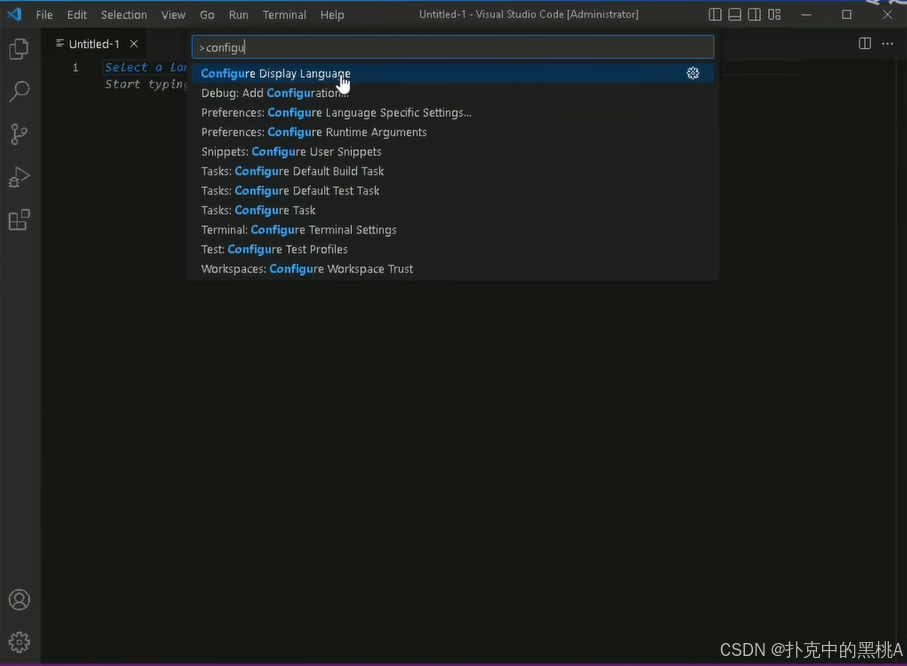The height and width of the screenshot is (666, 907).
Task: Minimize the Visual Studio Code window
Action: [806, 14]
